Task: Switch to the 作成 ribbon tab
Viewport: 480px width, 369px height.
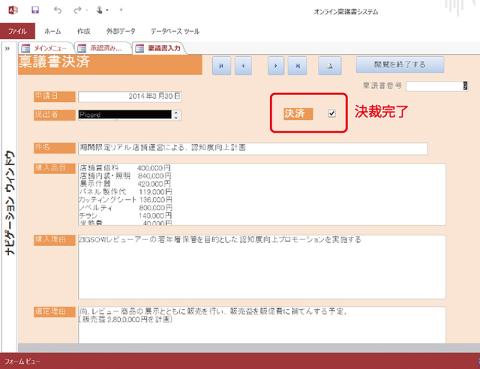Action: pyautogui.click(x=84, y=31)
